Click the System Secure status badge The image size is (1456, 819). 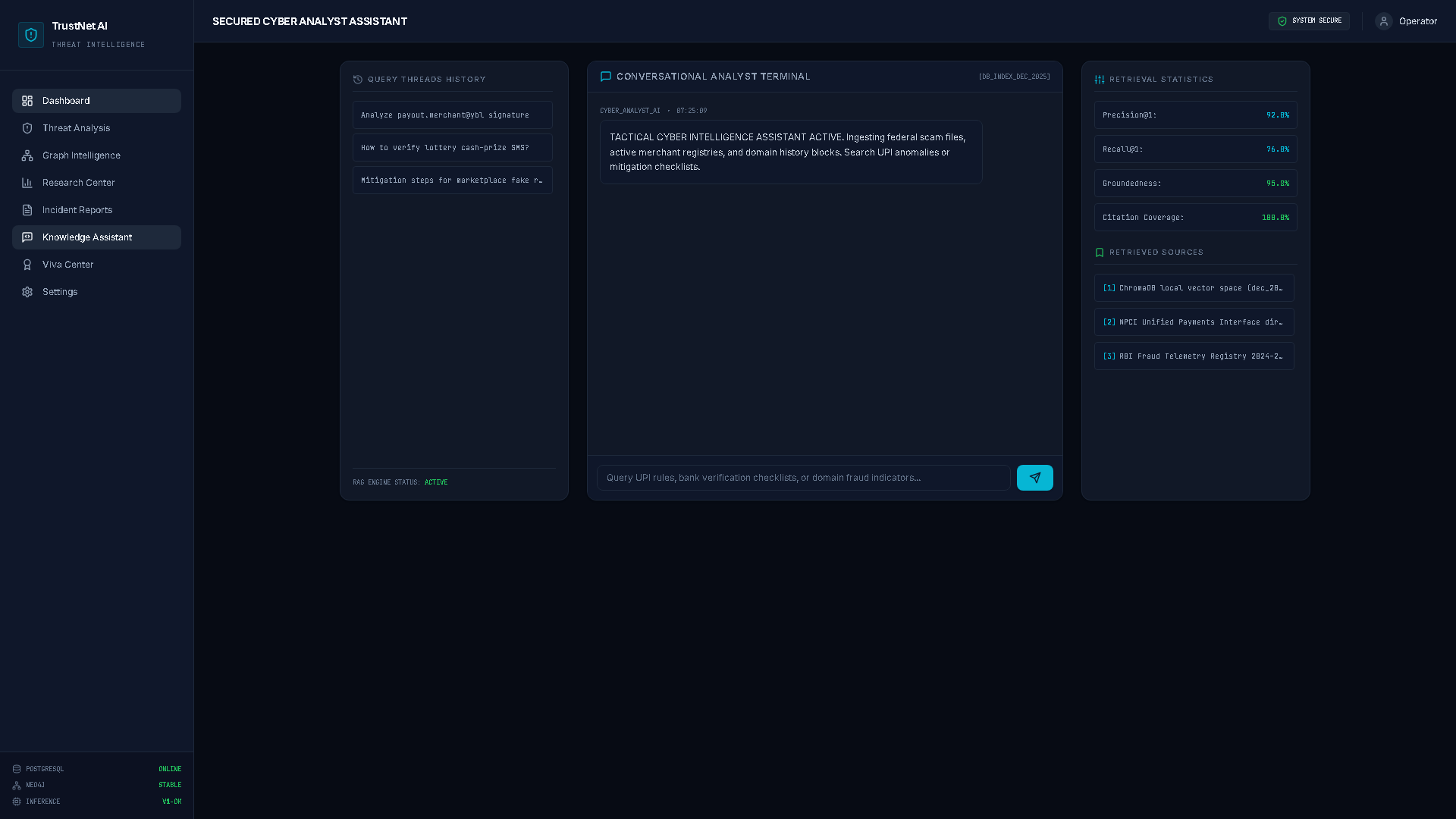[1309, 21]
